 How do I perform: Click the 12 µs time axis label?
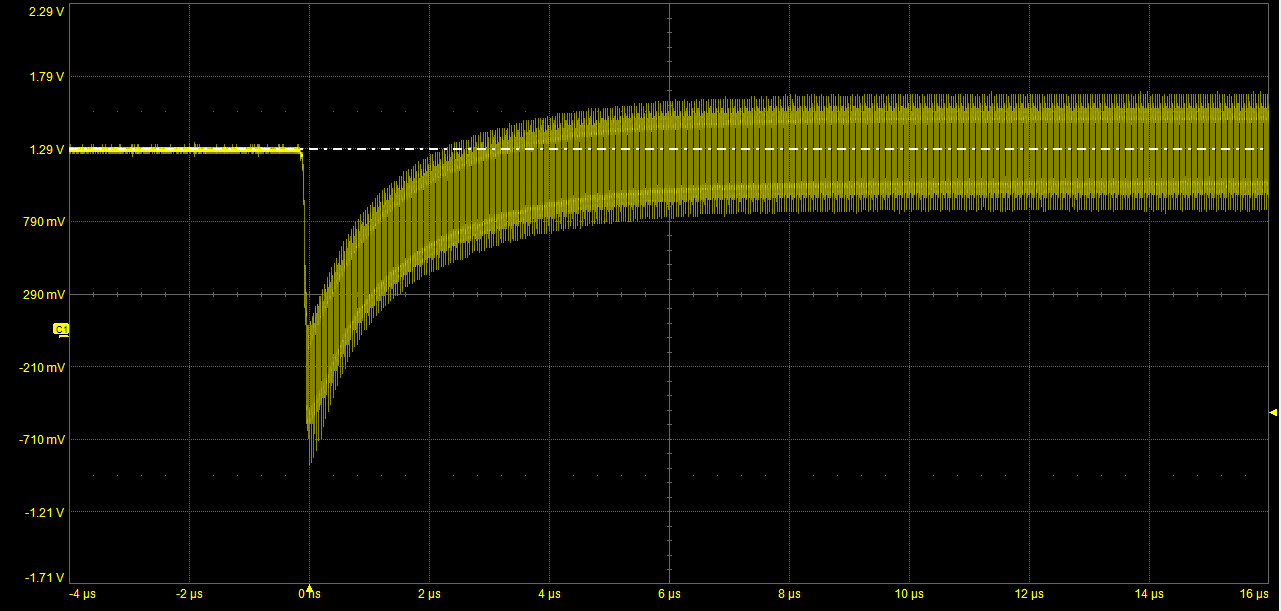pos(1030,595)
